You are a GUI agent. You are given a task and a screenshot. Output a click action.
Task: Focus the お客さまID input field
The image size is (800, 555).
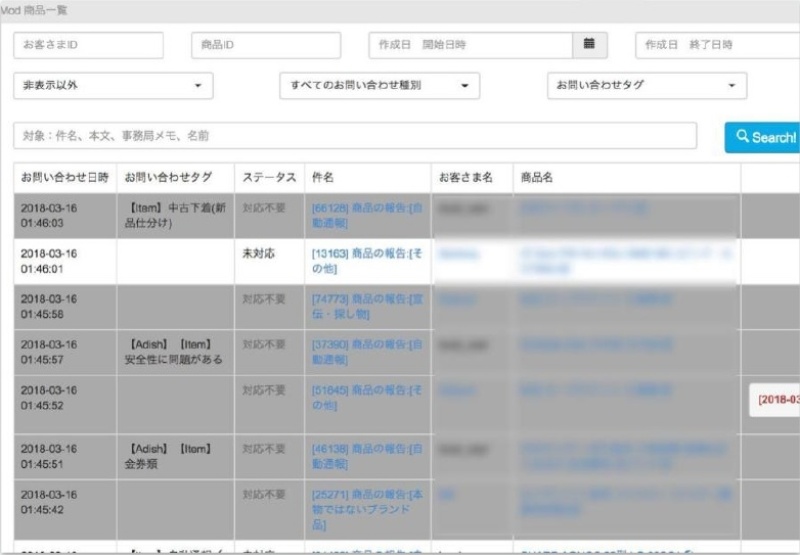88,45
